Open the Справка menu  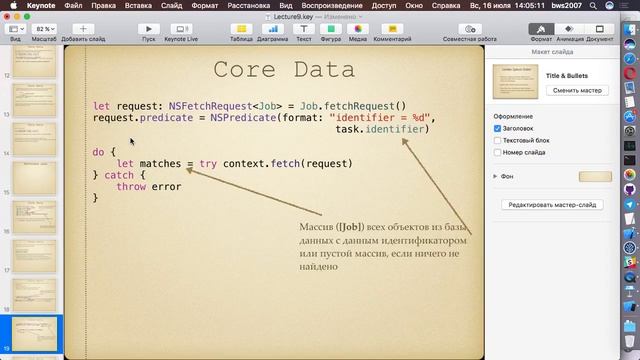pyautogui.click(x=446, y=6)
